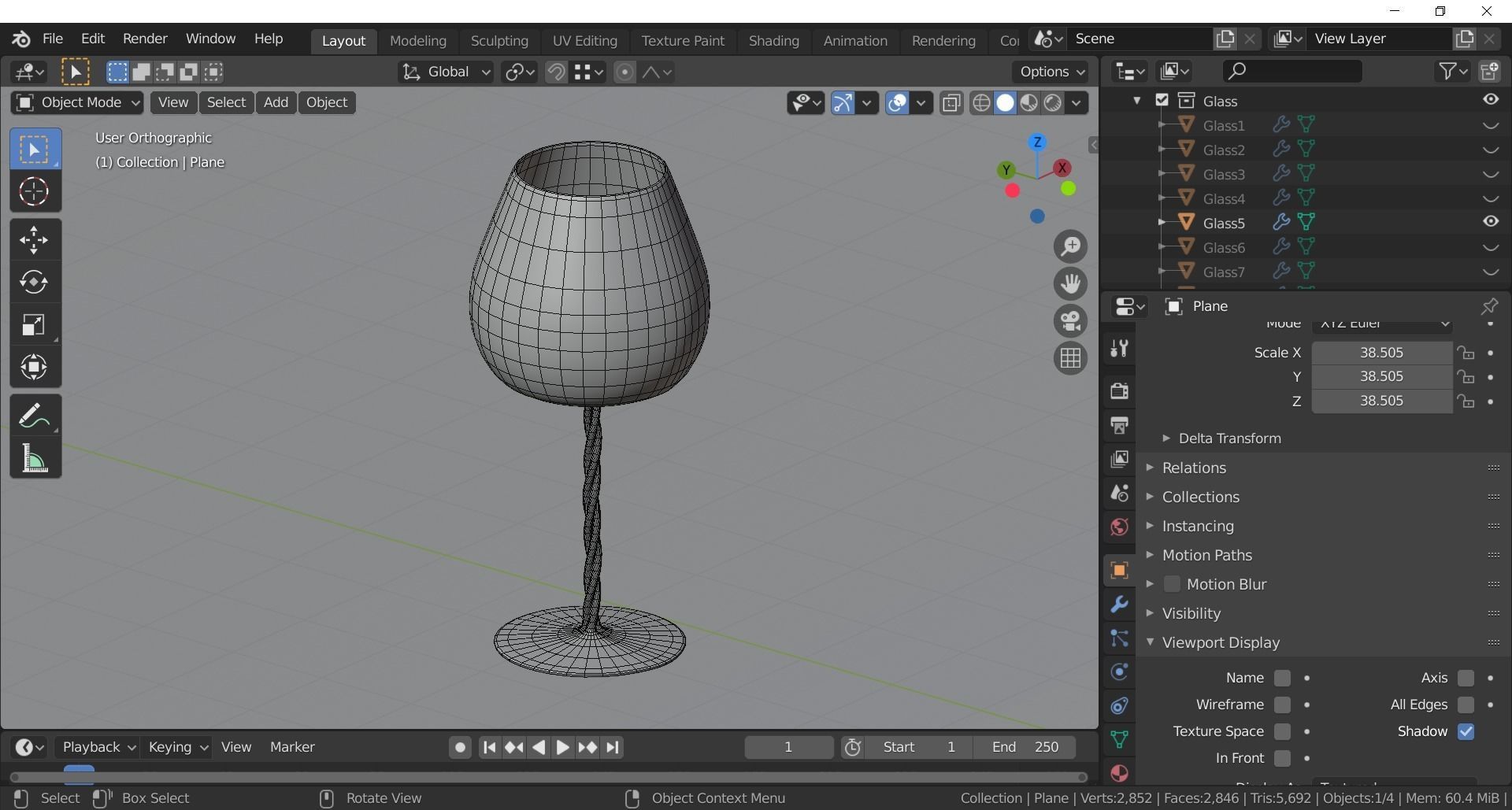The height and width of the screenshot is (810, 1512).
Task: Switch to the Modeling workspace tab
Action: point(417,40)
